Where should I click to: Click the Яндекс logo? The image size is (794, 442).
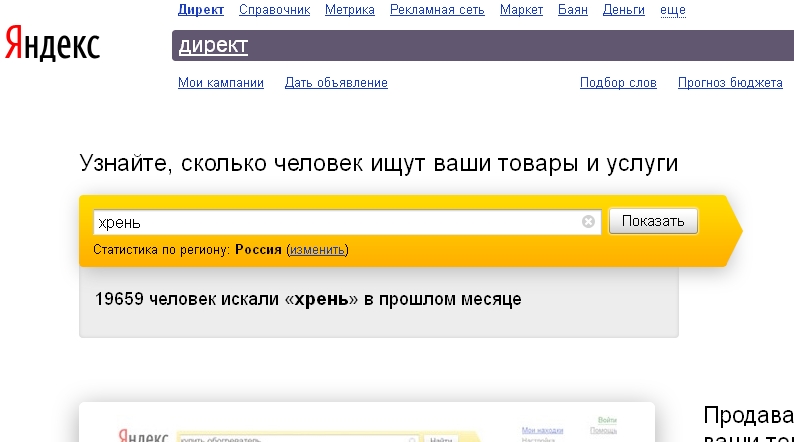tap(52, 44)
